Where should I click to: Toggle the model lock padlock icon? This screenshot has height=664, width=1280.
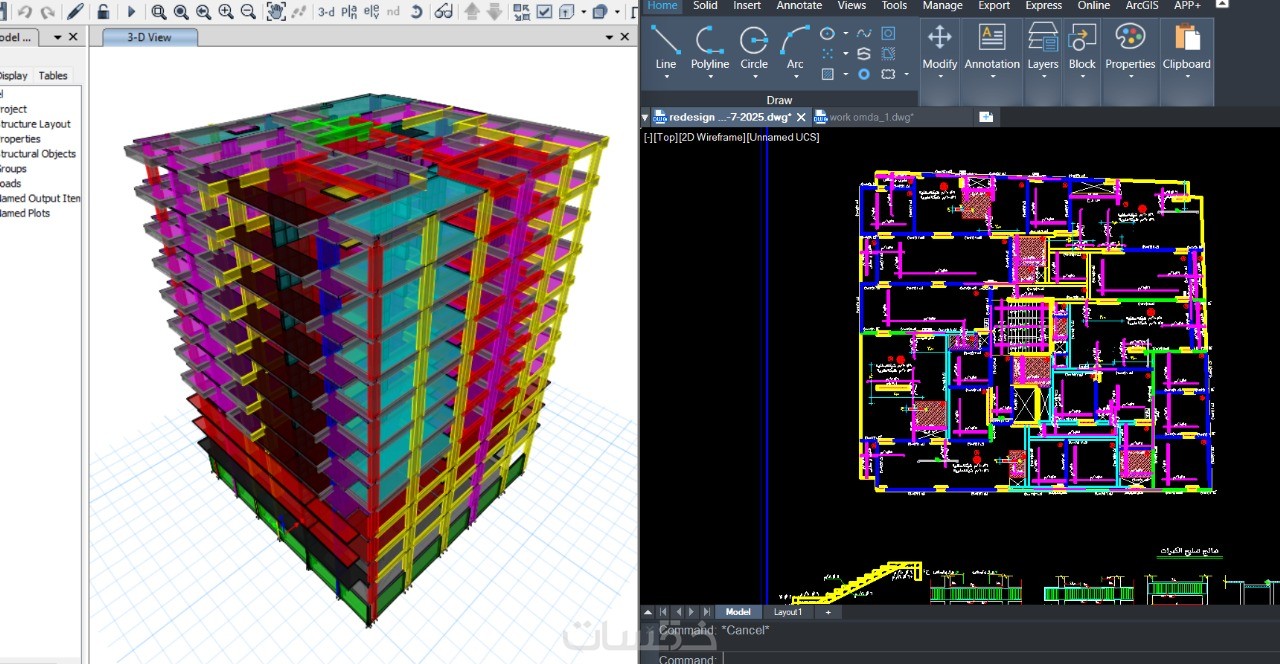pyautogui.click(x=103, y=12)
